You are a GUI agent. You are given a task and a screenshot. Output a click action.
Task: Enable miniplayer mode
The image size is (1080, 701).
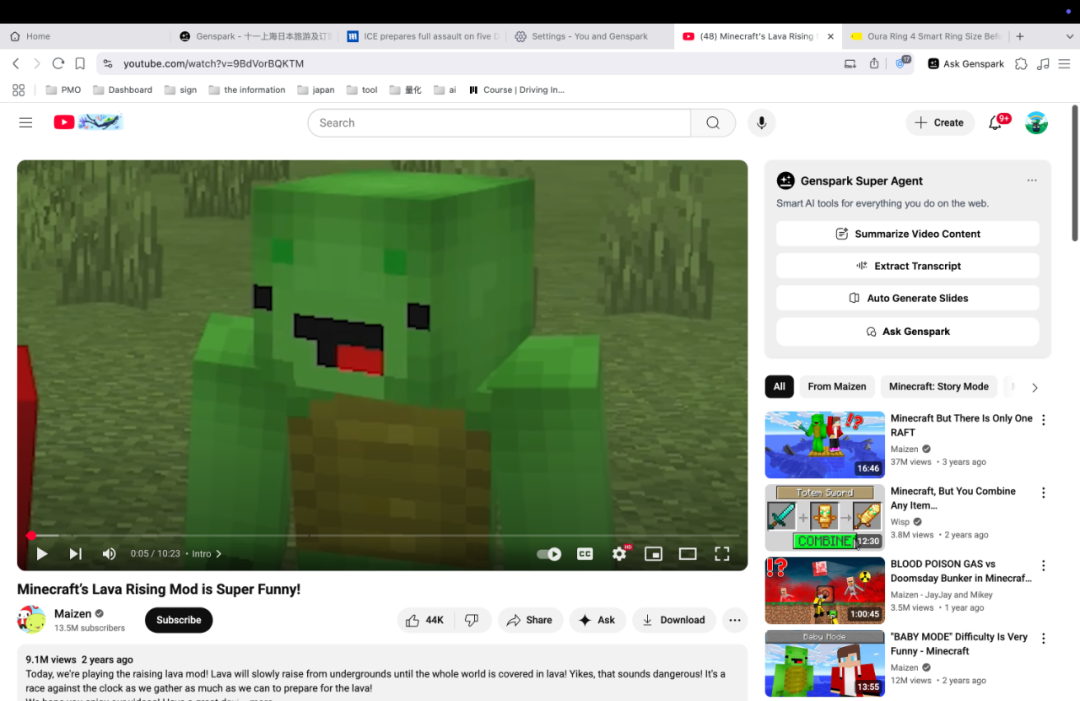[x=653, y=554]
